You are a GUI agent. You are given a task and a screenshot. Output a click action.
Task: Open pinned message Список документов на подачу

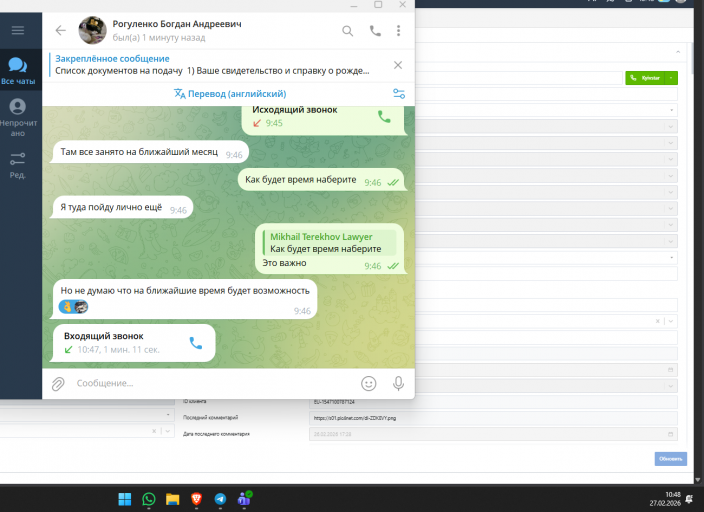point(212,65)
